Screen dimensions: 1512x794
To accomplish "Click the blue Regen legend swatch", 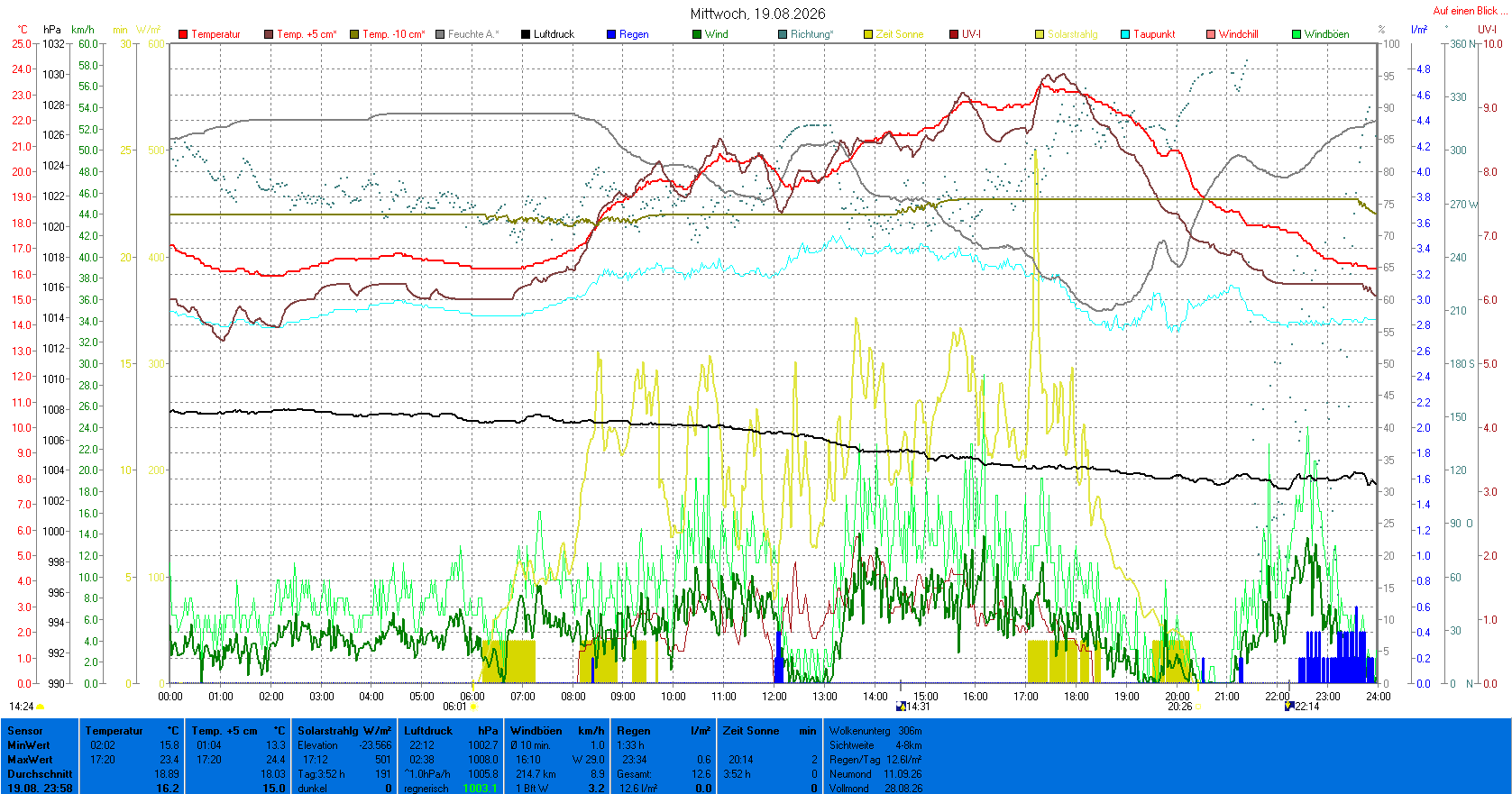I will coord(611,34).
